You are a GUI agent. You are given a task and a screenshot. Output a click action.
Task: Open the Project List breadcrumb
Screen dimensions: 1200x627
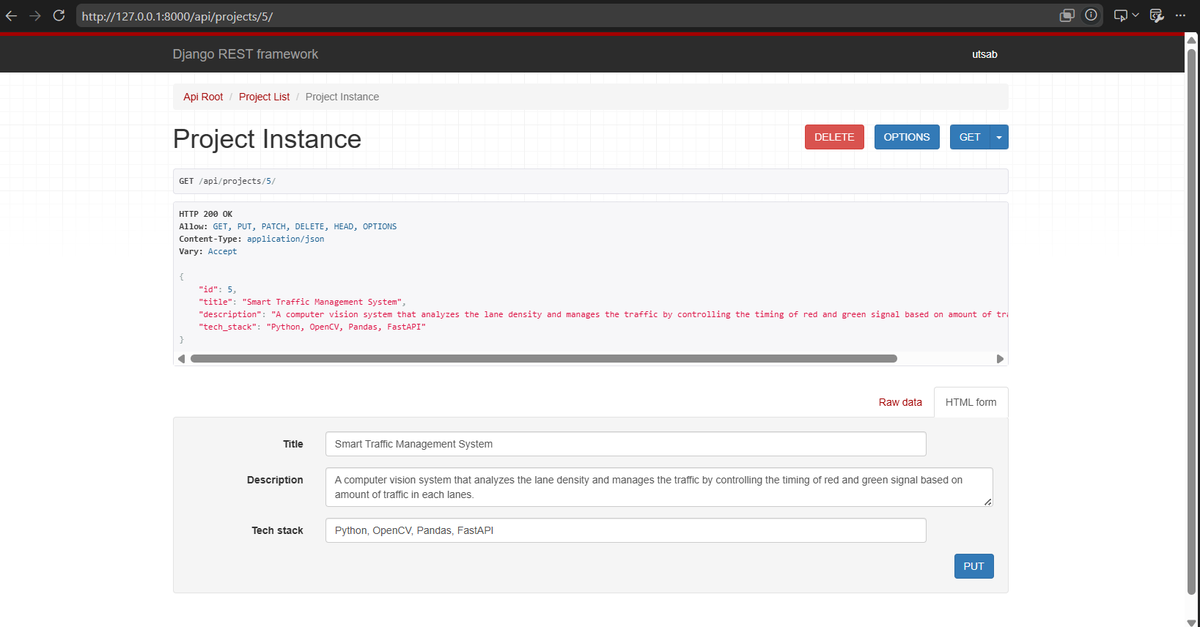click(x=264, y=97)
